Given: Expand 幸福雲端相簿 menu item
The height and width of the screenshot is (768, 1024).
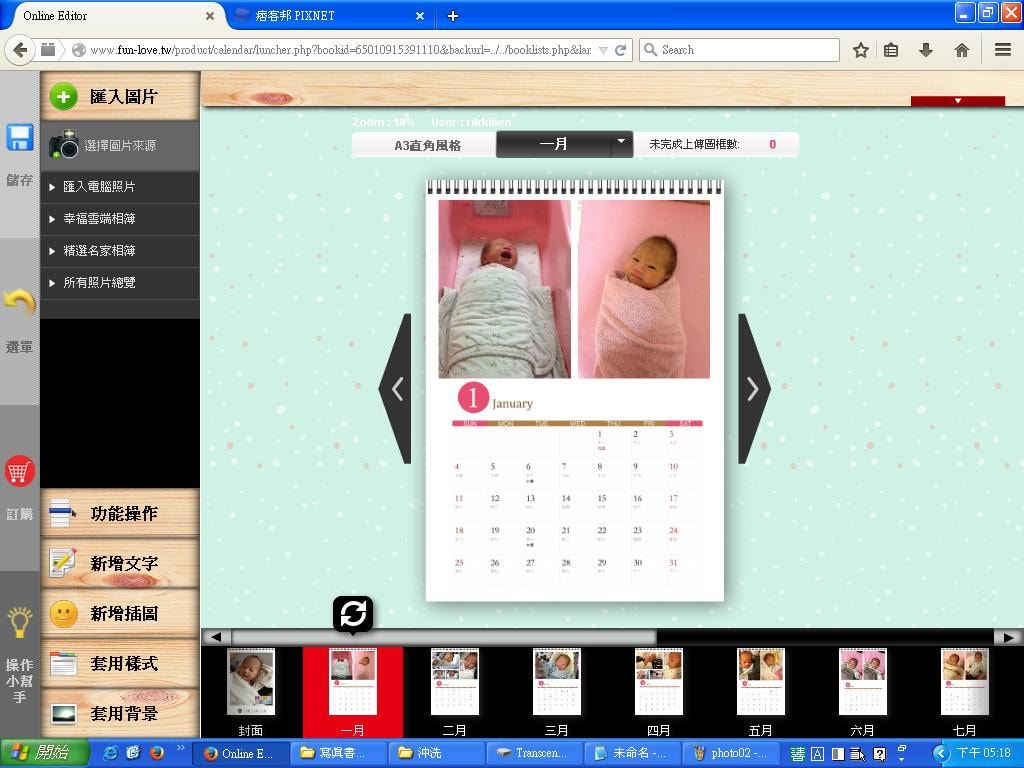Looking at the screenshot, I should point(120,219).
